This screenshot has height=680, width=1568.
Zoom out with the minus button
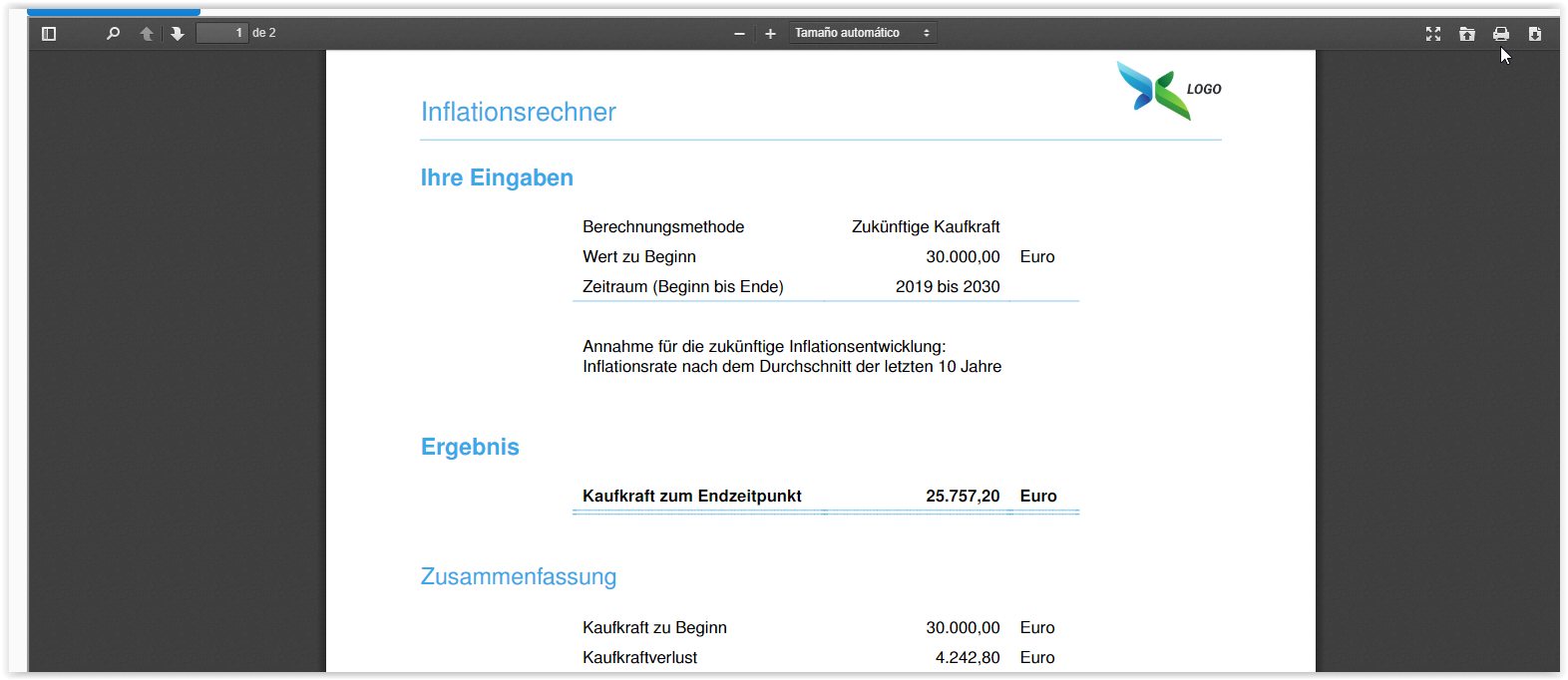point(739,34)
